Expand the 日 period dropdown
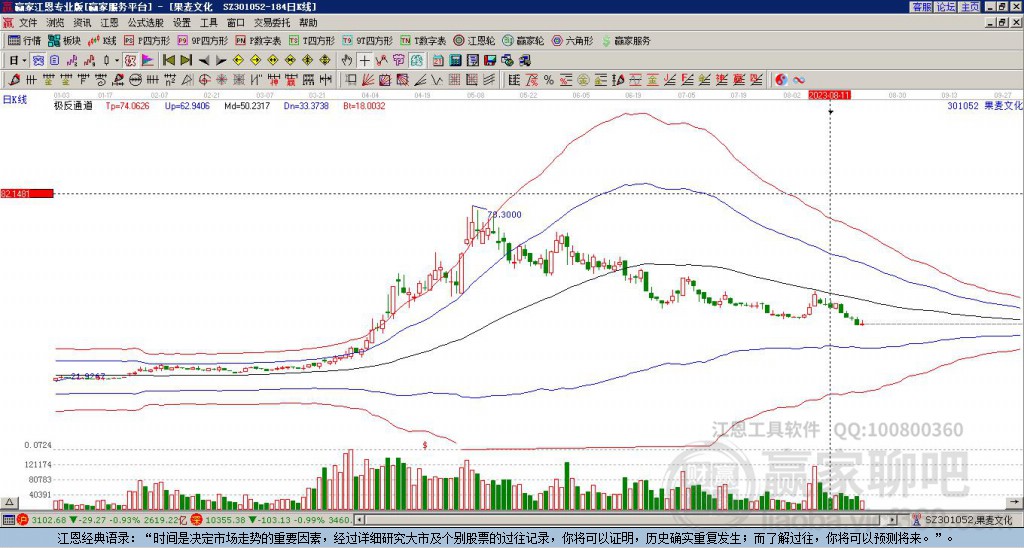Viewport: 1024px width, 548px height. [x=24, y=60]
